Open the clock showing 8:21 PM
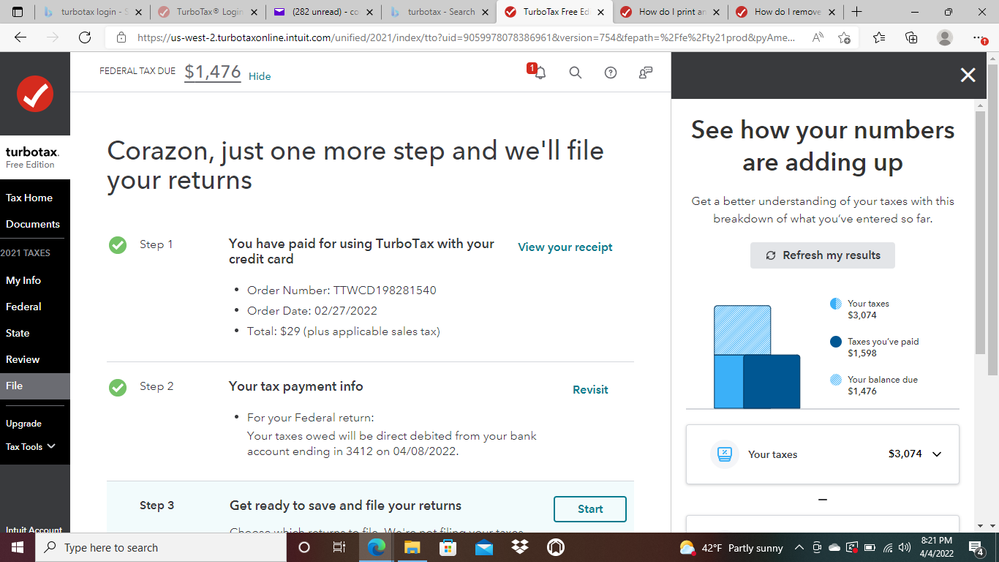 coord(937,547)
